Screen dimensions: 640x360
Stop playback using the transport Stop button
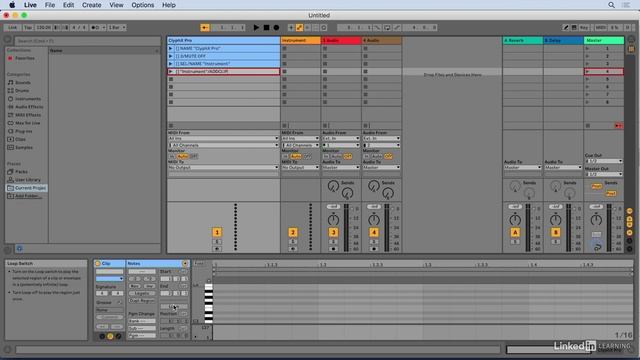pyautogui.click(x=266, y=27)
